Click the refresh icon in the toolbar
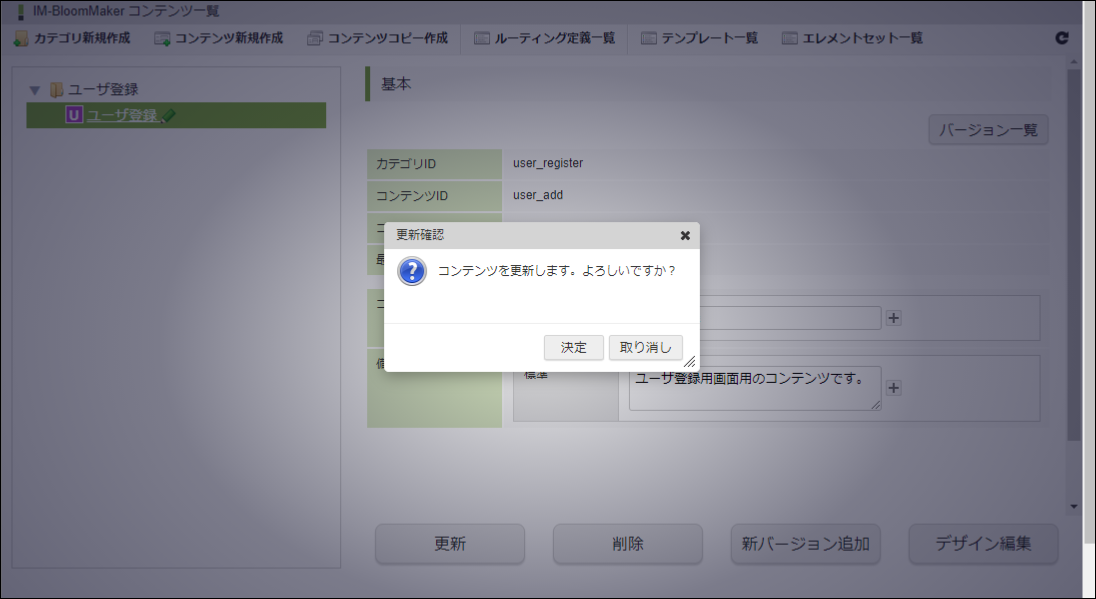 tap(1062, 38)
